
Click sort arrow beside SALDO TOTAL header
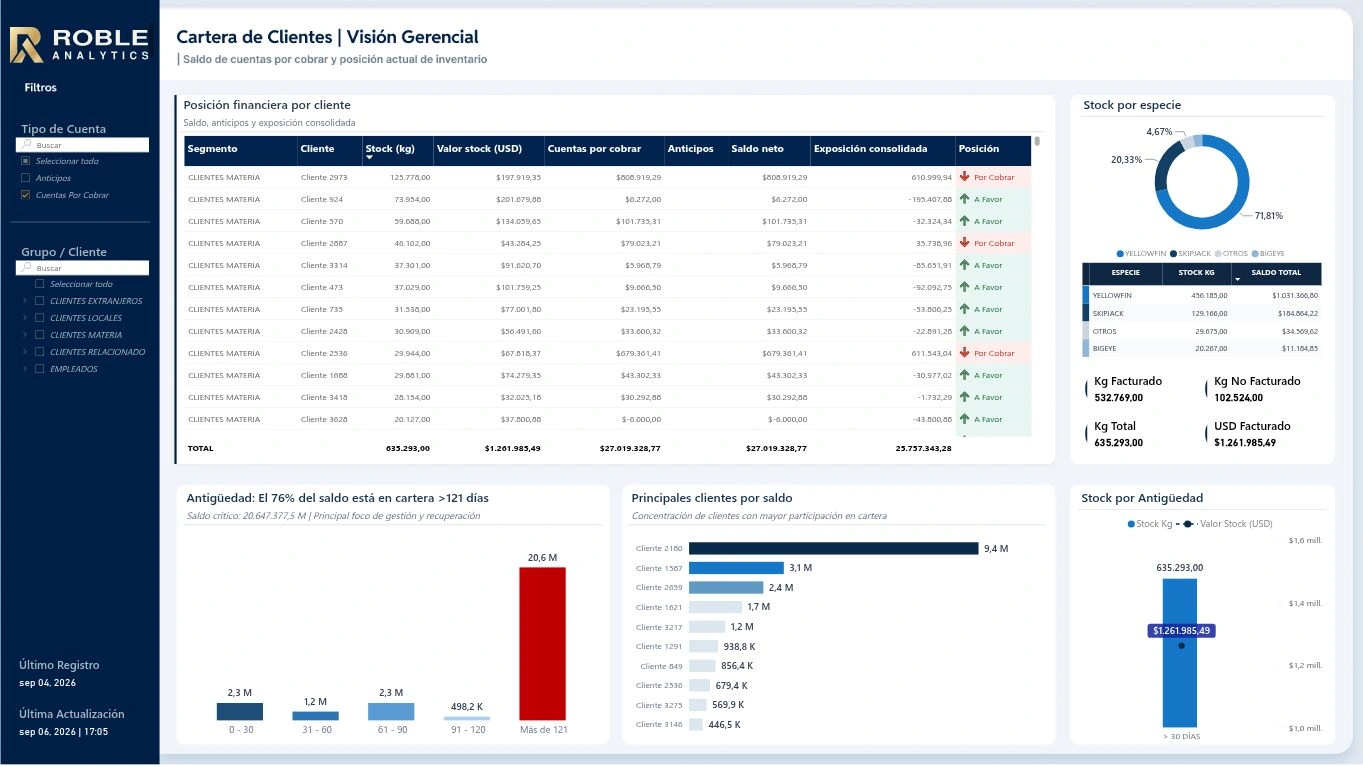point(1238,280)
